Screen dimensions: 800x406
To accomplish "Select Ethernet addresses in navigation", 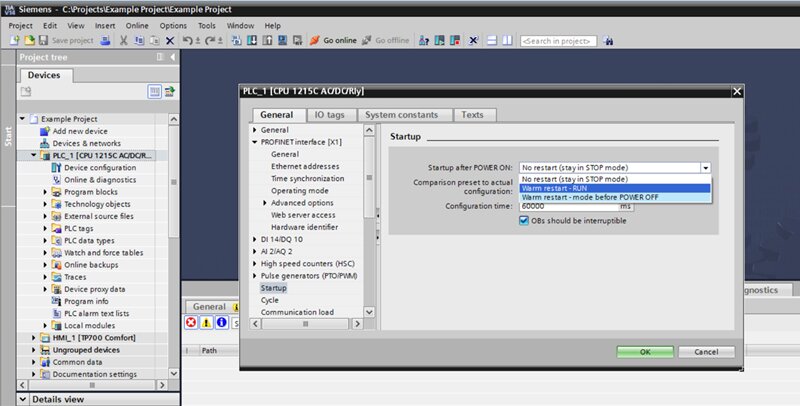I will (x=305, y=166).
